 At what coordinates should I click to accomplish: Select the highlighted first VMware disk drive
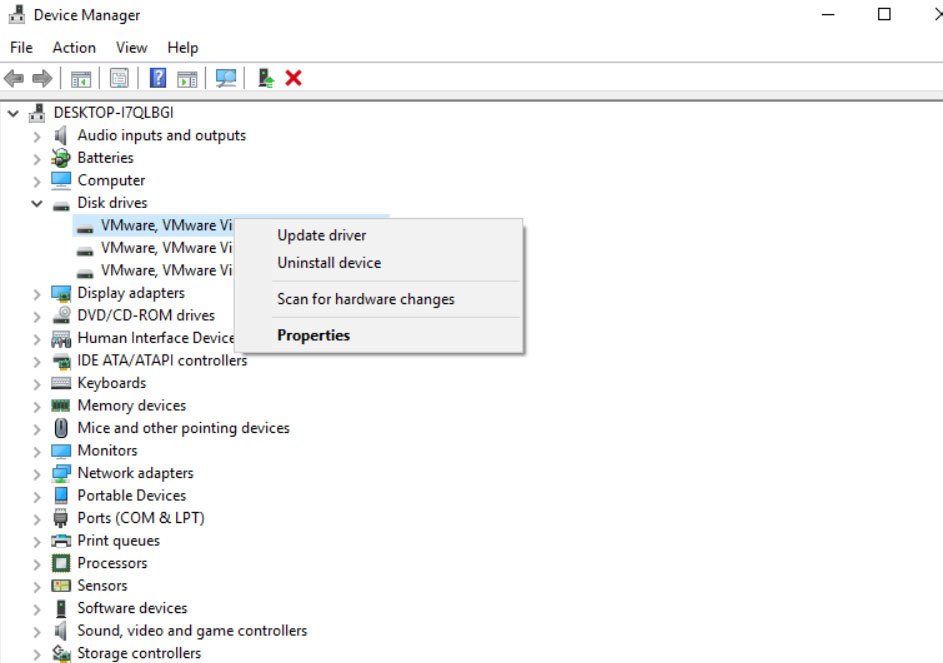point(167,225)
